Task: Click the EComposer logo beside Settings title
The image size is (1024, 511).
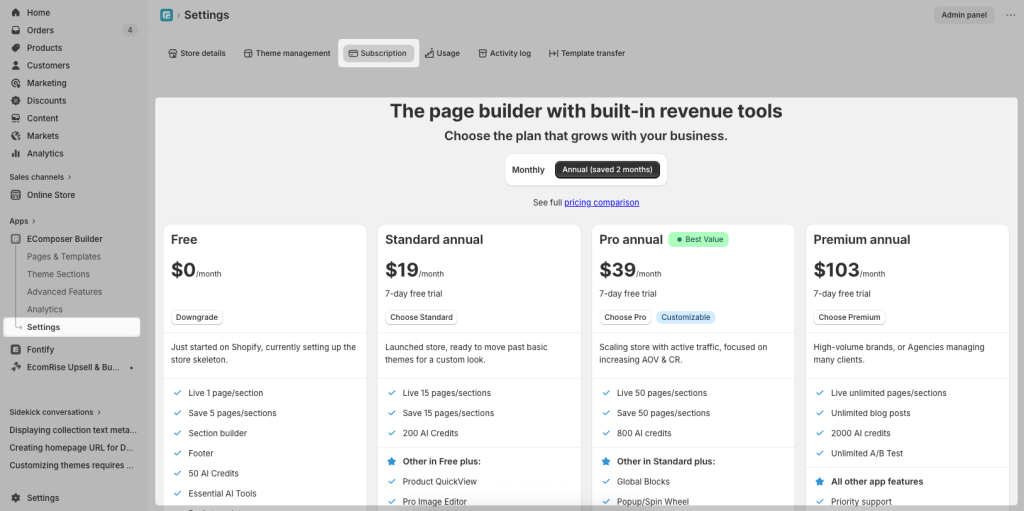Action: [x=167, y=15]
